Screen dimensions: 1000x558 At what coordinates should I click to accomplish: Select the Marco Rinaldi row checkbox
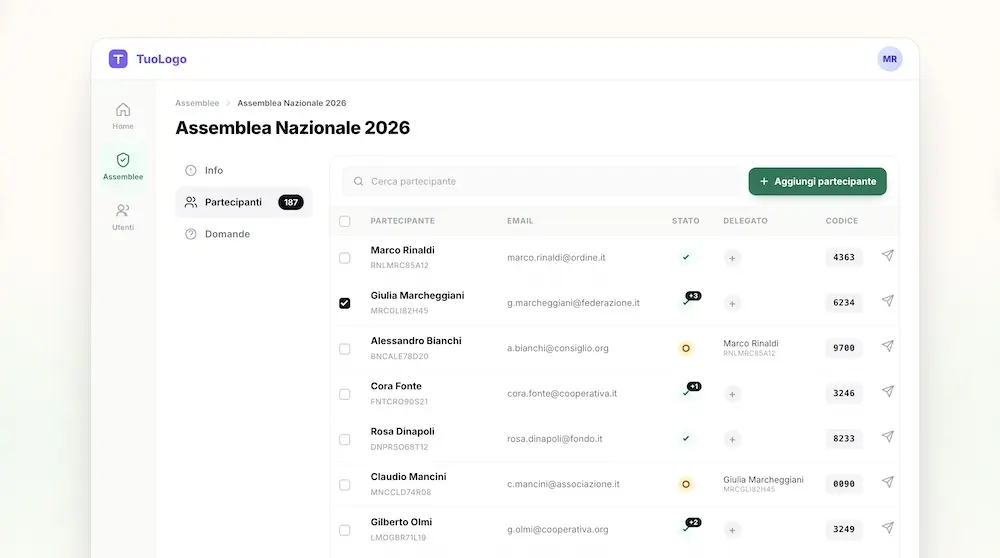(x=345, y=258)
